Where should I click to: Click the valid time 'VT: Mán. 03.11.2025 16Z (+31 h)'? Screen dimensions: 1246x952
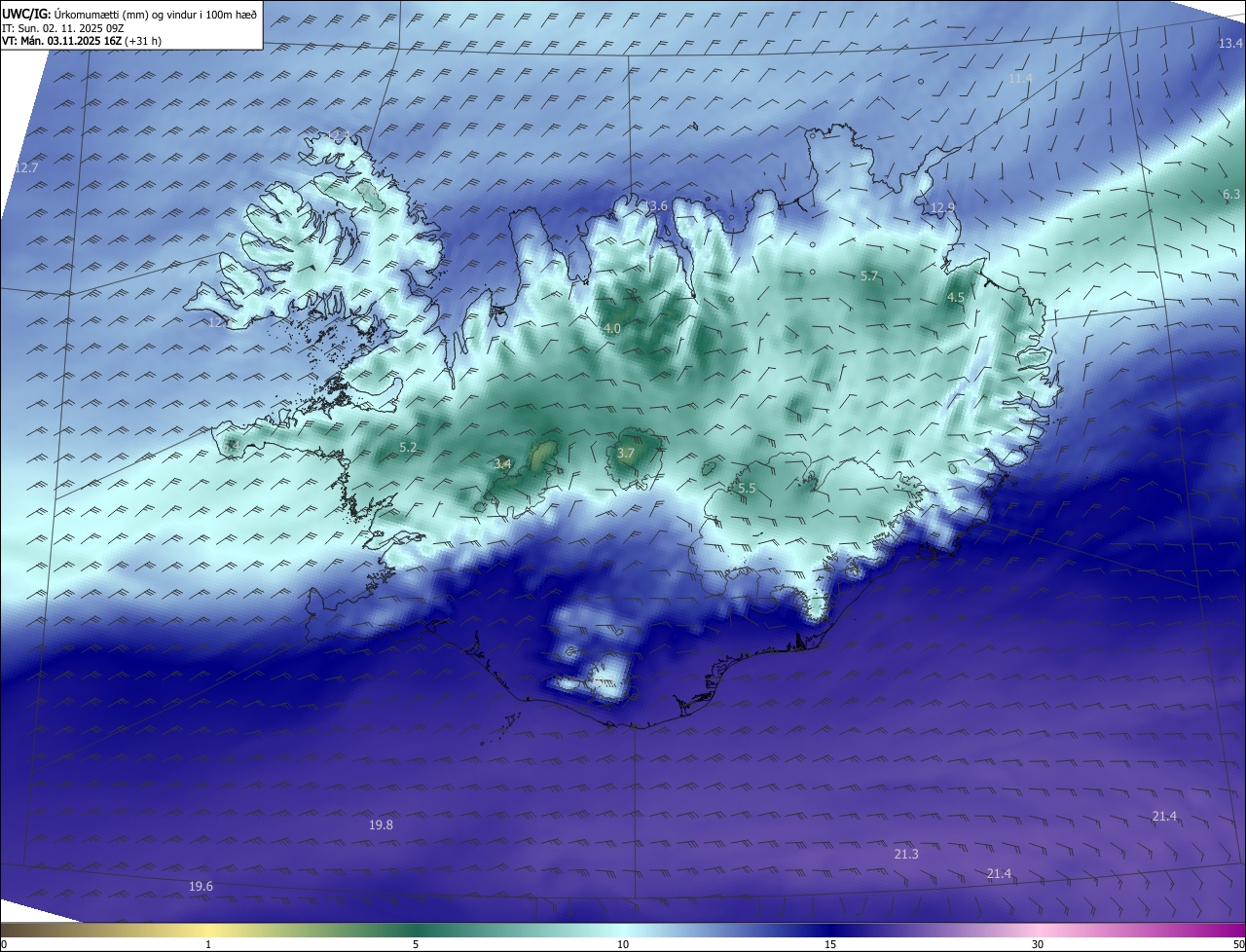click(82, 41)
